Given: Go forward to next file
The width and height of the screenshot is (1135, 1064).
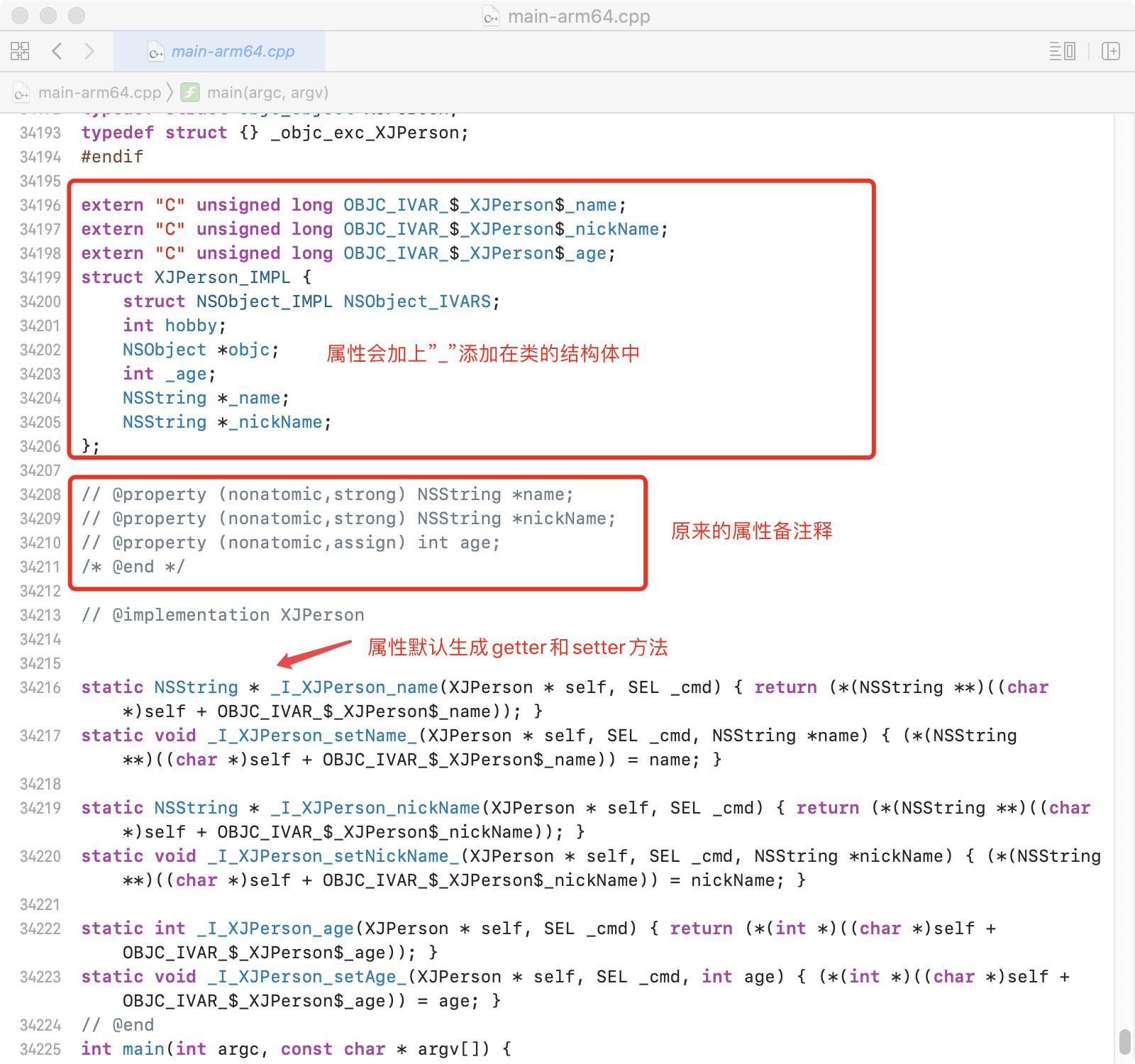Looking at the screenshot, I should (89, 51).
